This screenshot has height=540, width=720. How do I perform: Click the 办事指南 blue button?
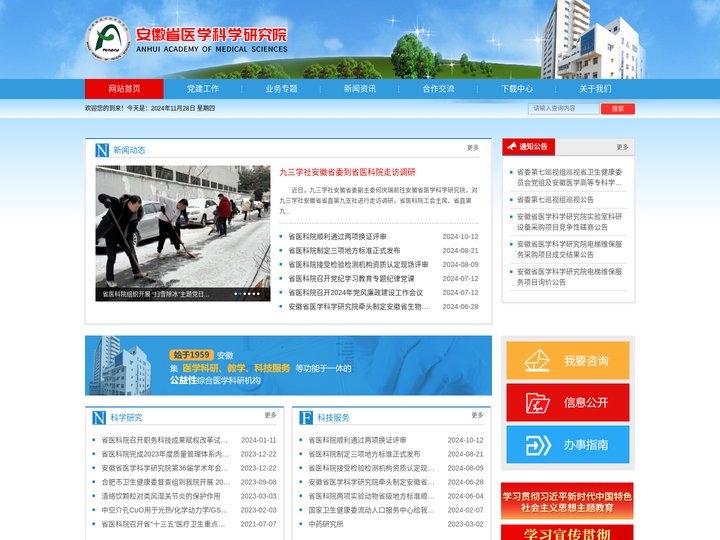point(568,444)
